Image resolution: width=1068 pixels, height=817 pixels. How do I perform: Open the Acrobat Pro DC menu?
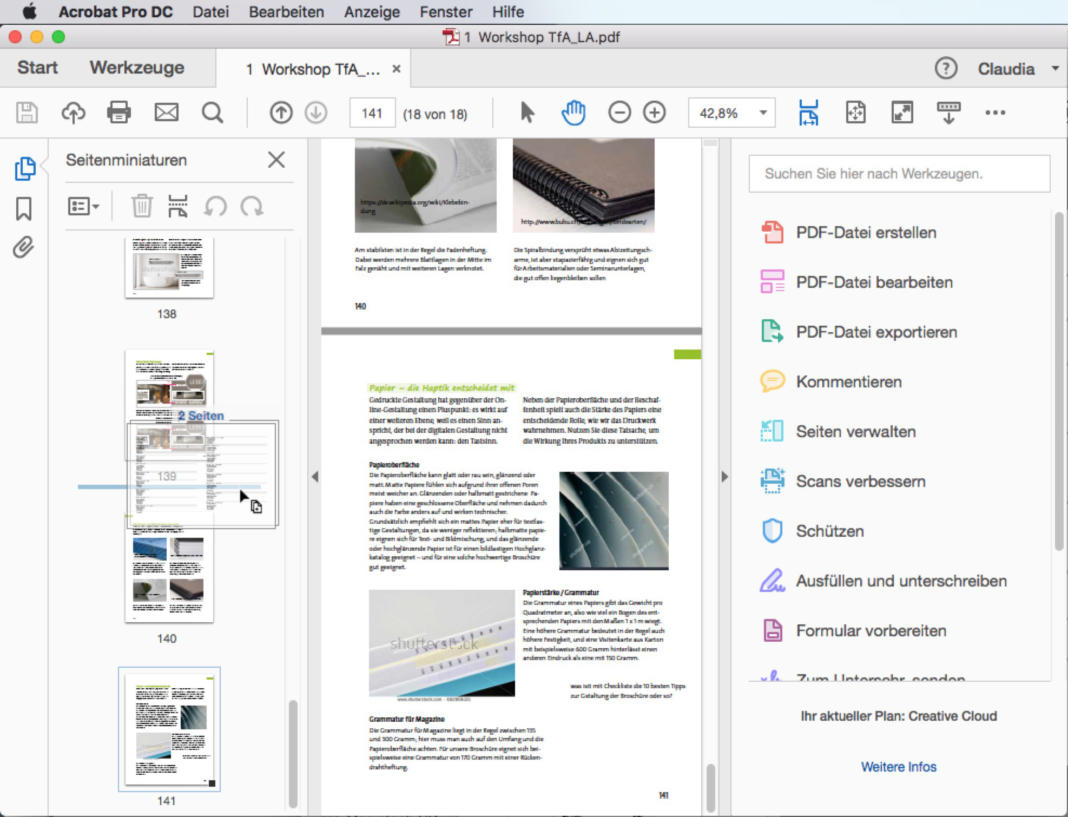(x=115, y=12)
